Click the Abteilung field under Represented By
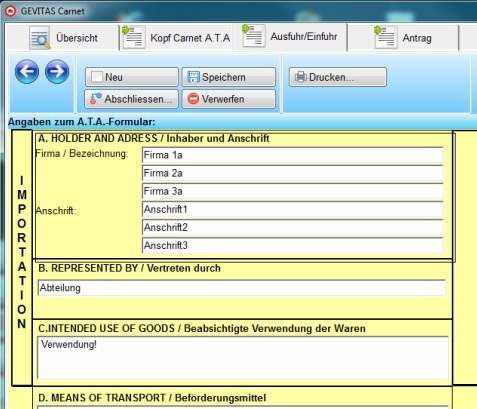This screenshot has height=409, width=477. click(x=242, y=288)
